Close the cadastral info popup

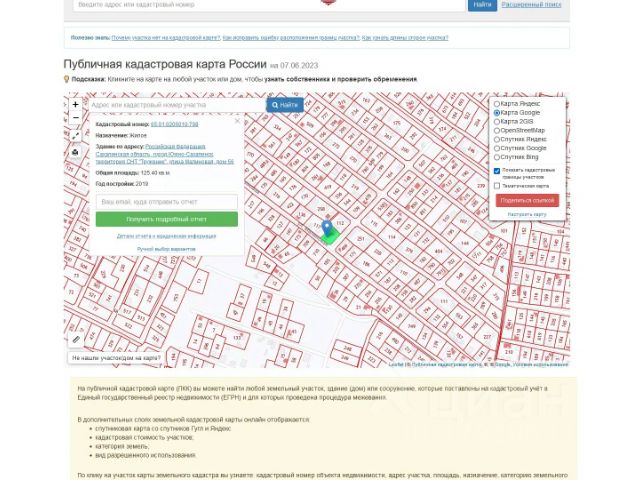(237, 121)
